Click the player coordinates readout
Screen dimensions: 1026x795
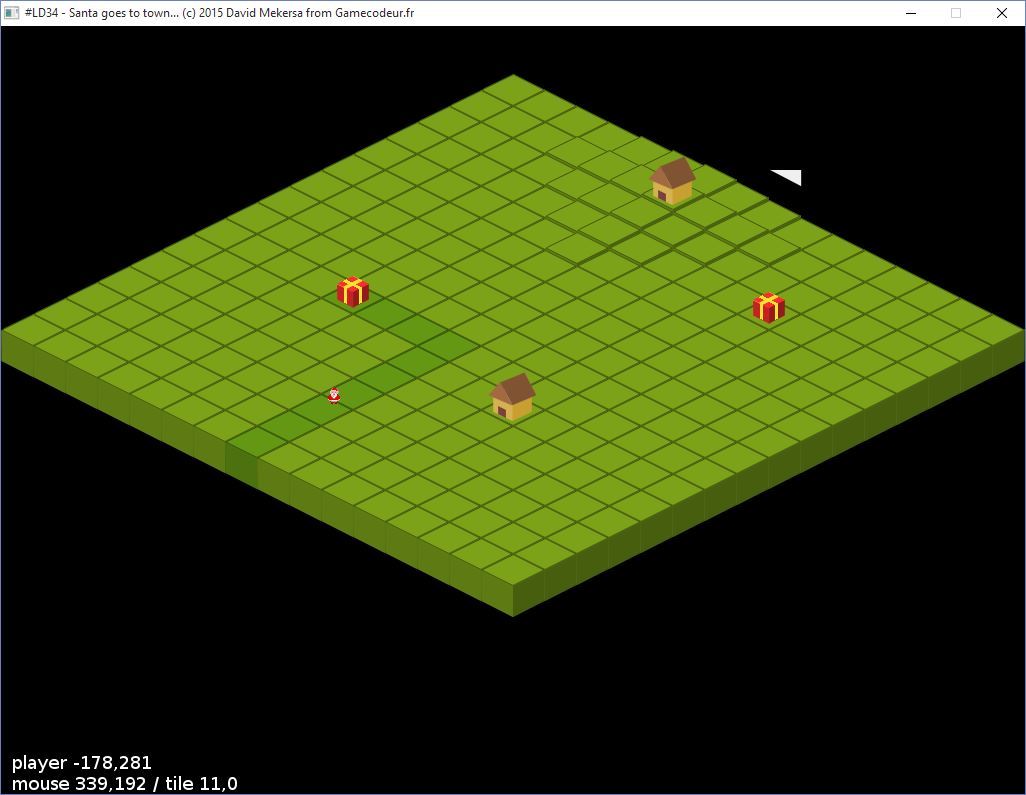click(x=82, y=763)
